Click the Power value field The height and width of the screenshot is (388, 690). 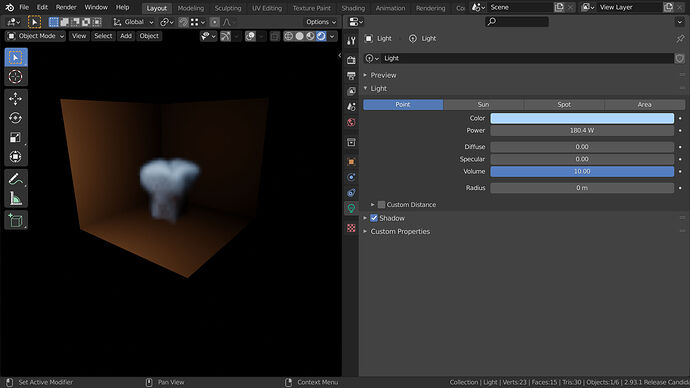click(x=582, y=131)
